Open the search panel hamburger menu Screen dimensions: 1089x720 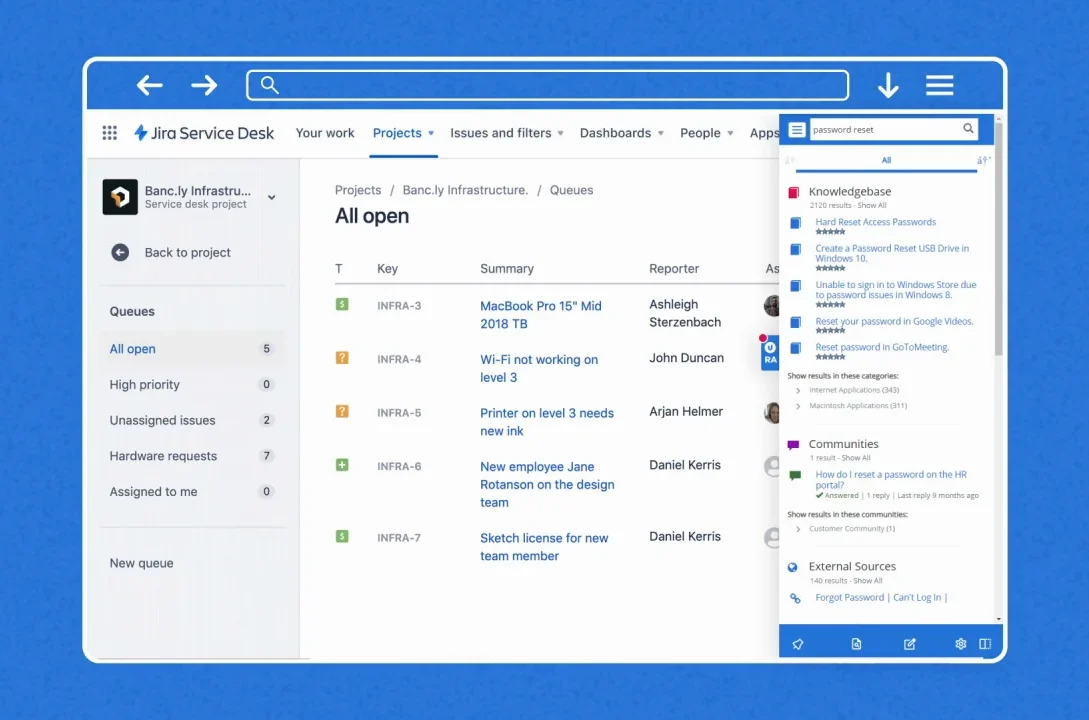click(797, 130)
